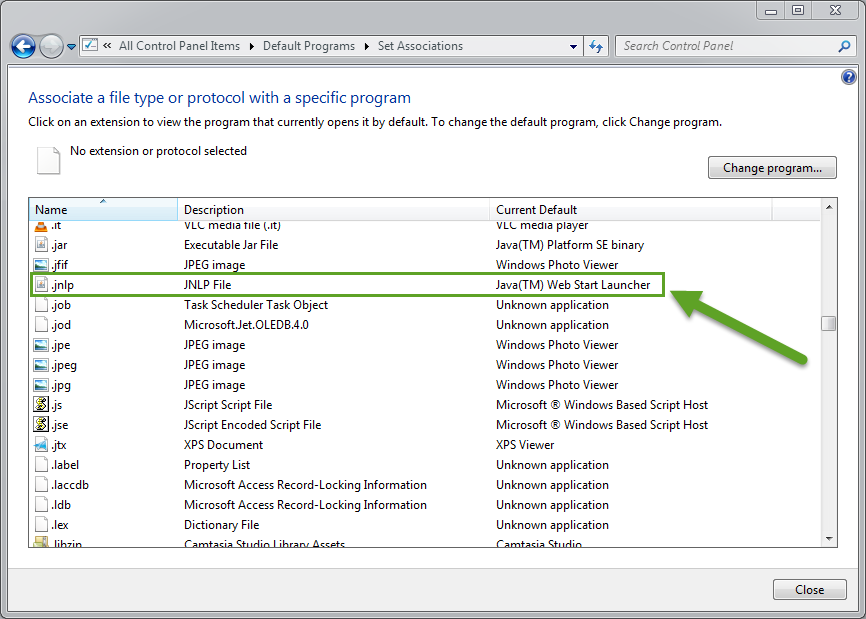866x619 pixels.
Task: Open the blue Help question mark icon
Action: pyautogui.click(x=848, y=77)
